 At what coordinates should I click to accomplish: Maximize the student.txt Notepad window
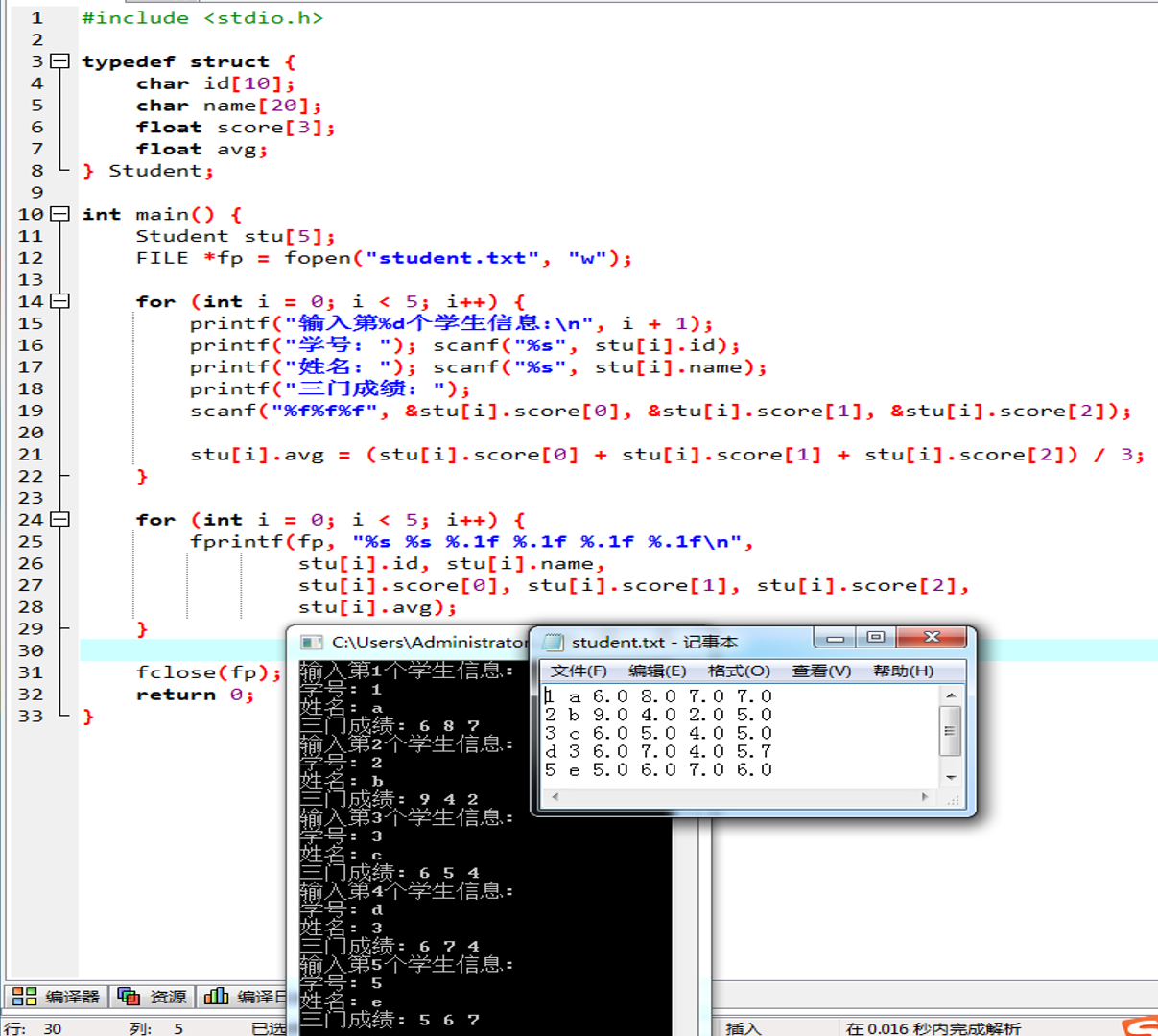[875, 638]
